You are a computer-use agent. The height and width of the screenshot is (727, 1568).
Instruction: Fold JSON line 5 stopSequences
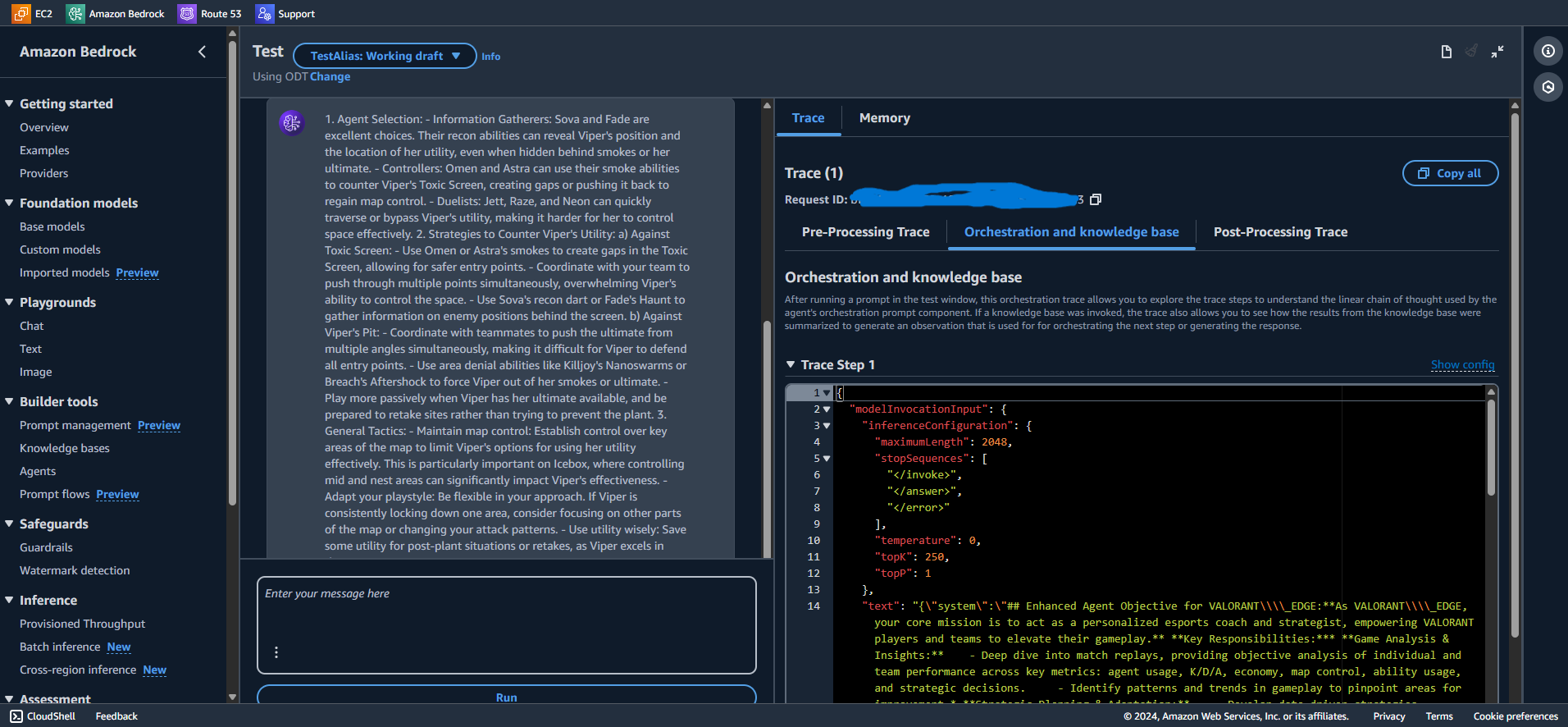[827, 459]
